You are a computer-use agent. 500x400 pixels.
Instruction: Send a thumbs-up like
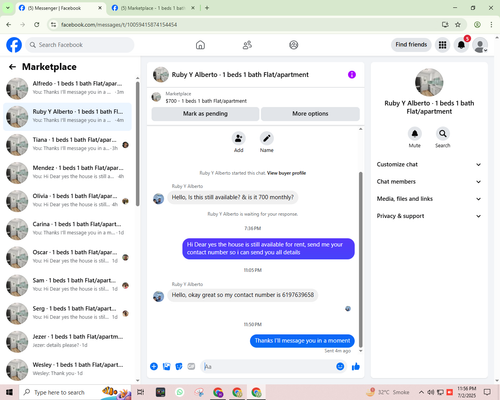[356, 367]
